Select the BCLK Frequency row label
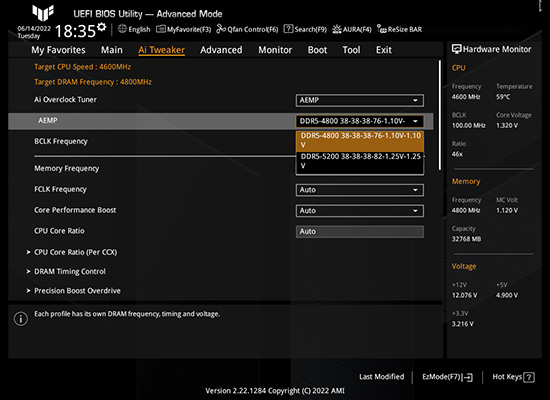Screen dimensions: 550x400 tap(61, 141)
